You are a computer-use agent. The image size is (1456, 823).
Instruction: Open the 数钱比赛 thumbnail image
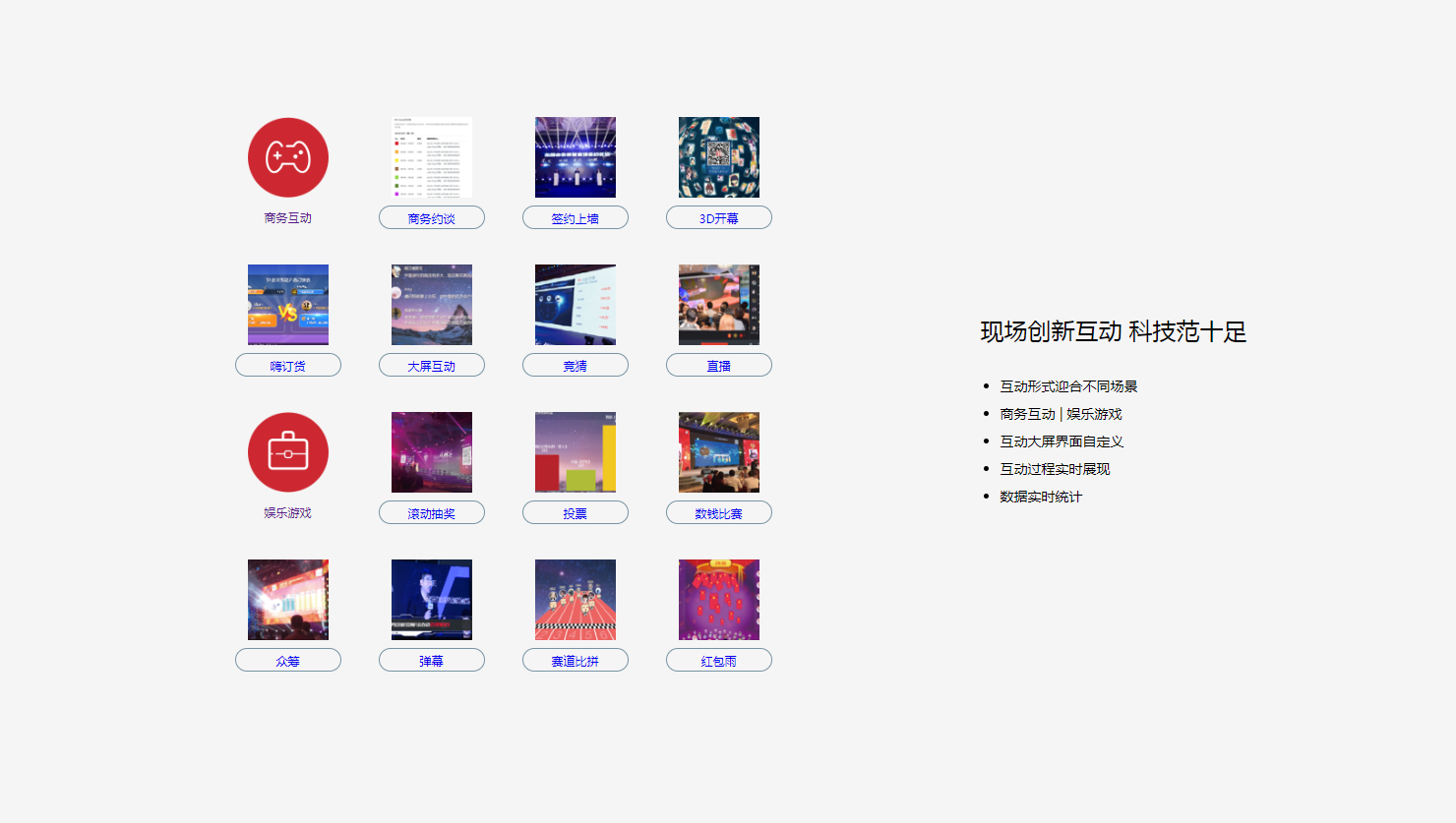pyautogui.click(x=719, y=452)
